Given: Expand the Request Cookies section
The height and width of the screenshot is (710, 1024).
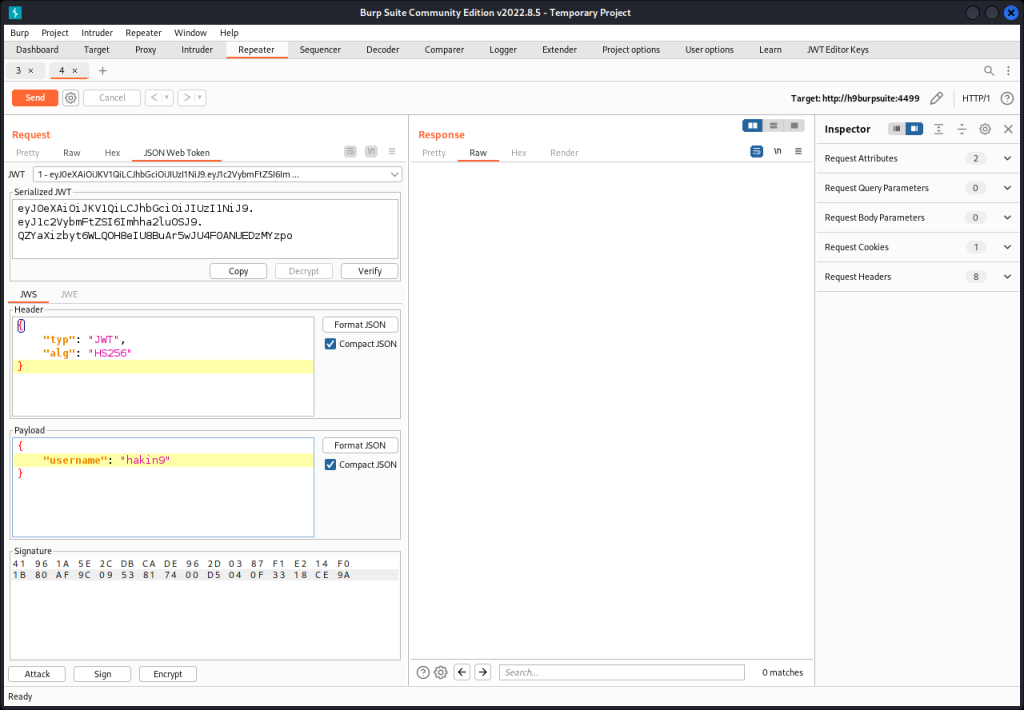Looking at the screenshot, I should [x=918, y=247].
